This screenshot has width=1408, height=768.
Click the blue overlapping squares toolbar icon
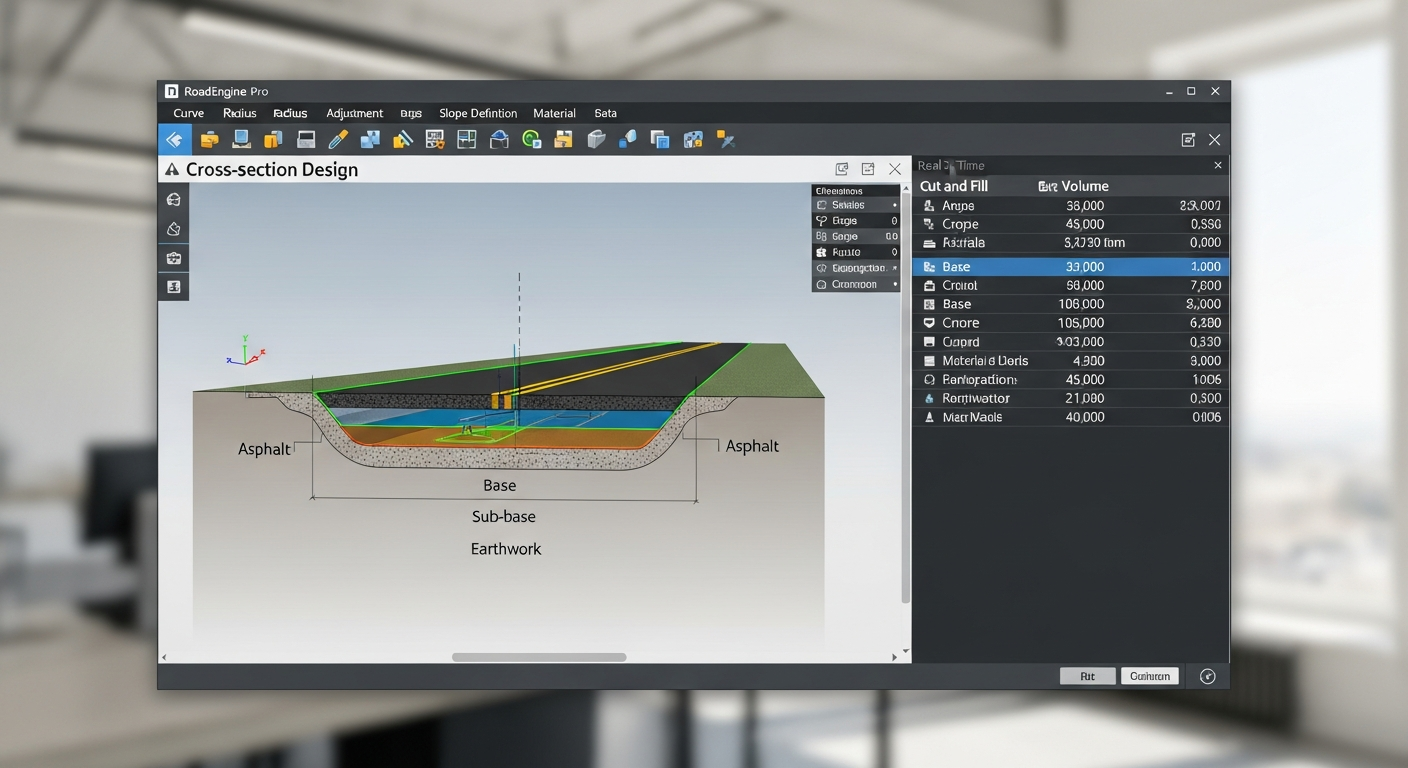[370, 140]
